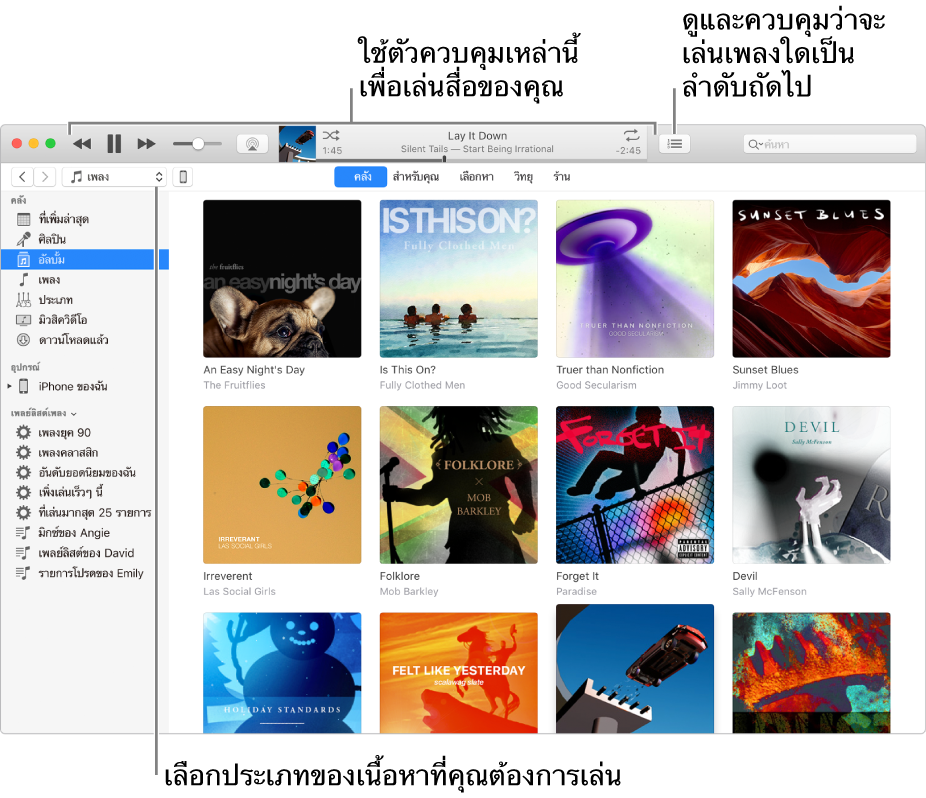This screenshot has width=926, height=798.
Task: Collapse the เพลย์ลิสต์เพลง section chevron
Action: [74, 413]
